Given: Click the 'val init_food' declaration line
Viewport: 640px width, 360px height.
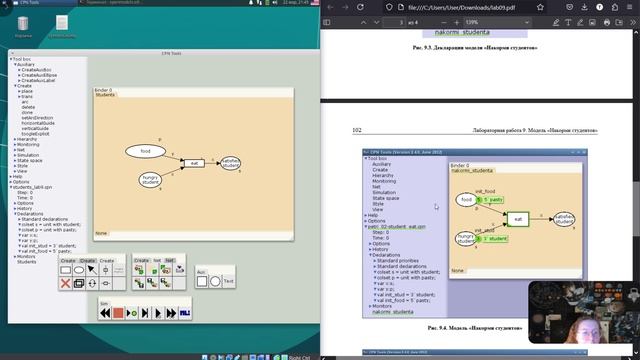Looking at the screenshot, I should 46,251.
